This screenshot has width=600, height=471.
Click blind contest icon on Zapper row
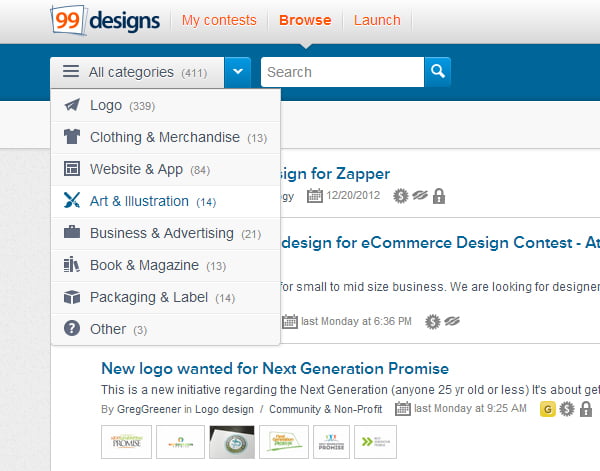pos(420,196)
